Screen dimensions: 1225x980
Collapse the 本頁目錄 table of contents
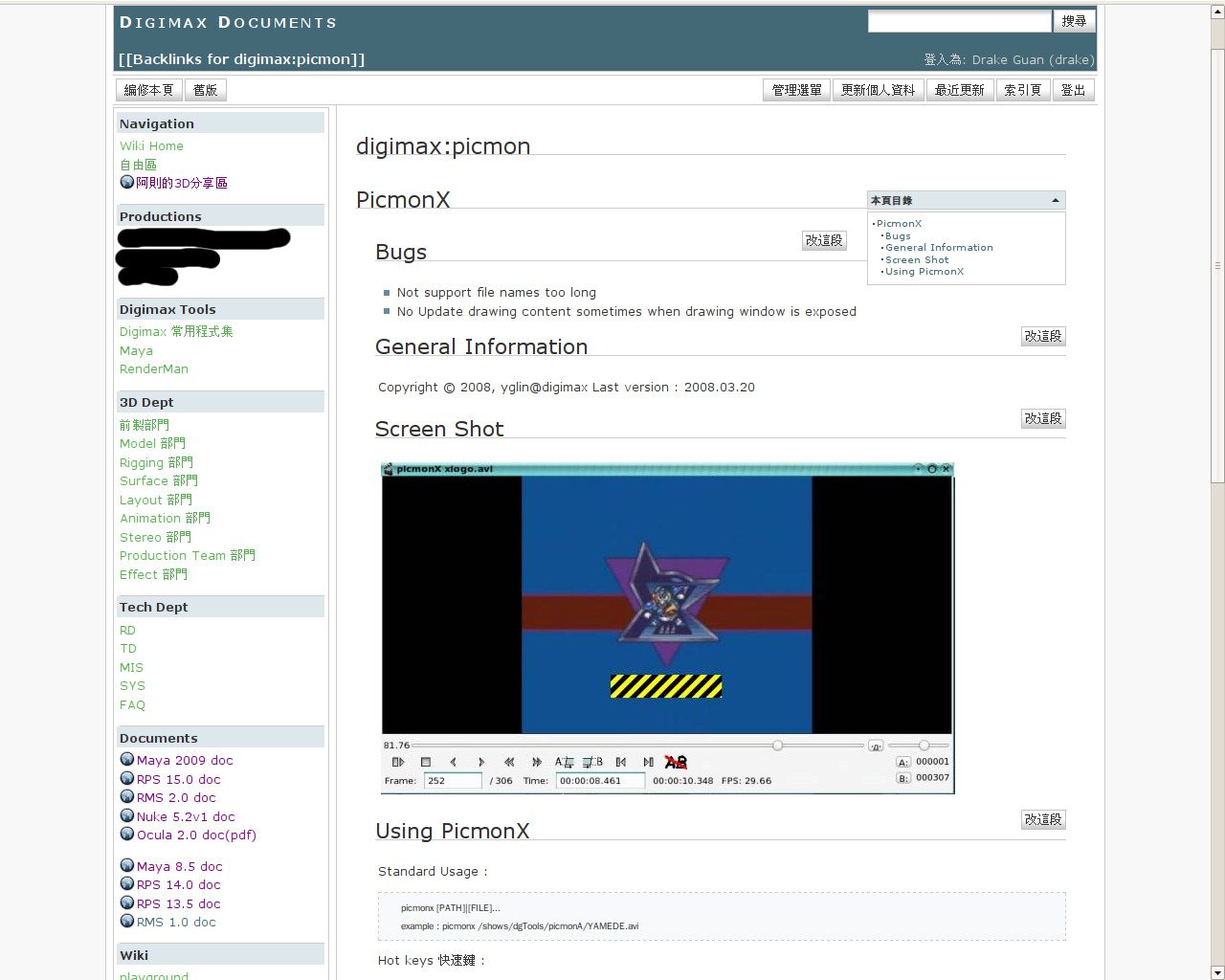1055,200
